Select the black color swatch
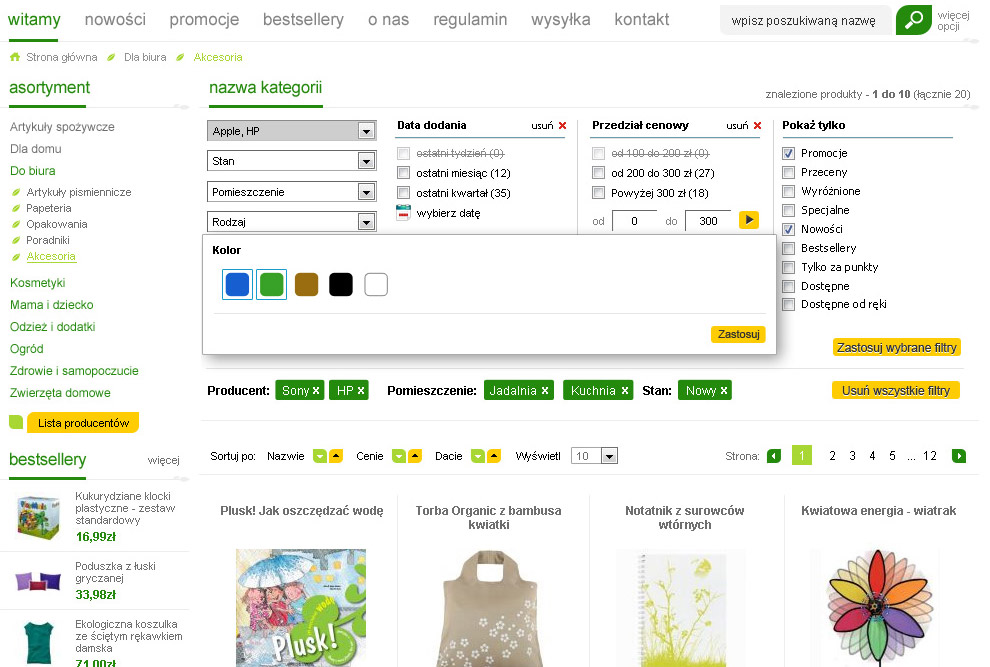Viewport: 990px width, 667px height. (x=341, y=285)
